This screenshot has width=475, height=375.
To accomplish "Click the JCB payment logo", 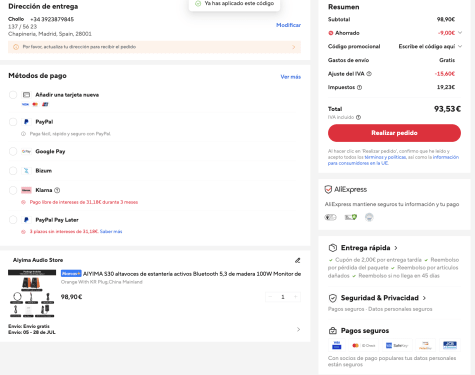I will pos(450,345).
